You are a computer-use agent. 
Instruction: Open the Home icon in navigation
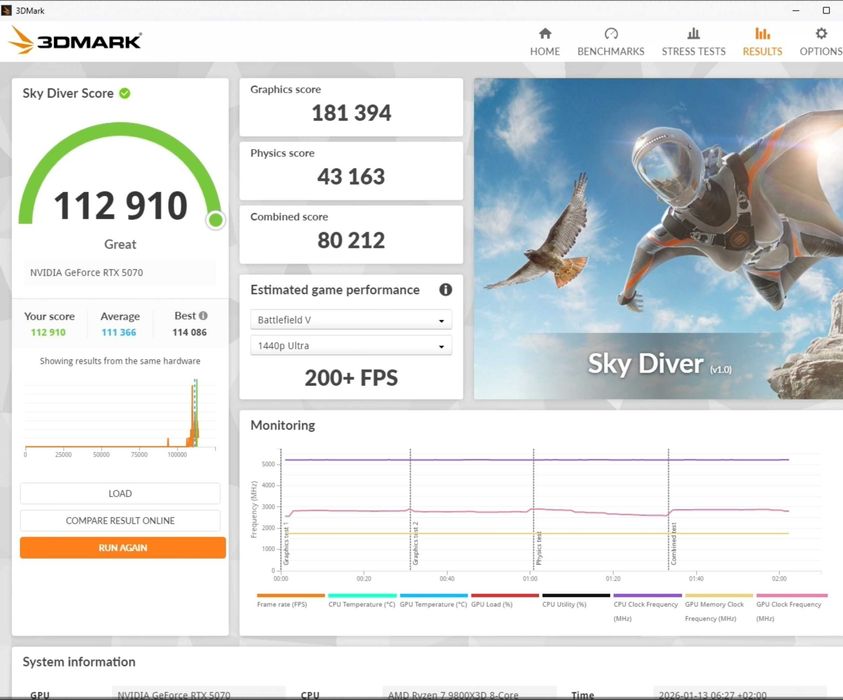click(x=545, y=33)
